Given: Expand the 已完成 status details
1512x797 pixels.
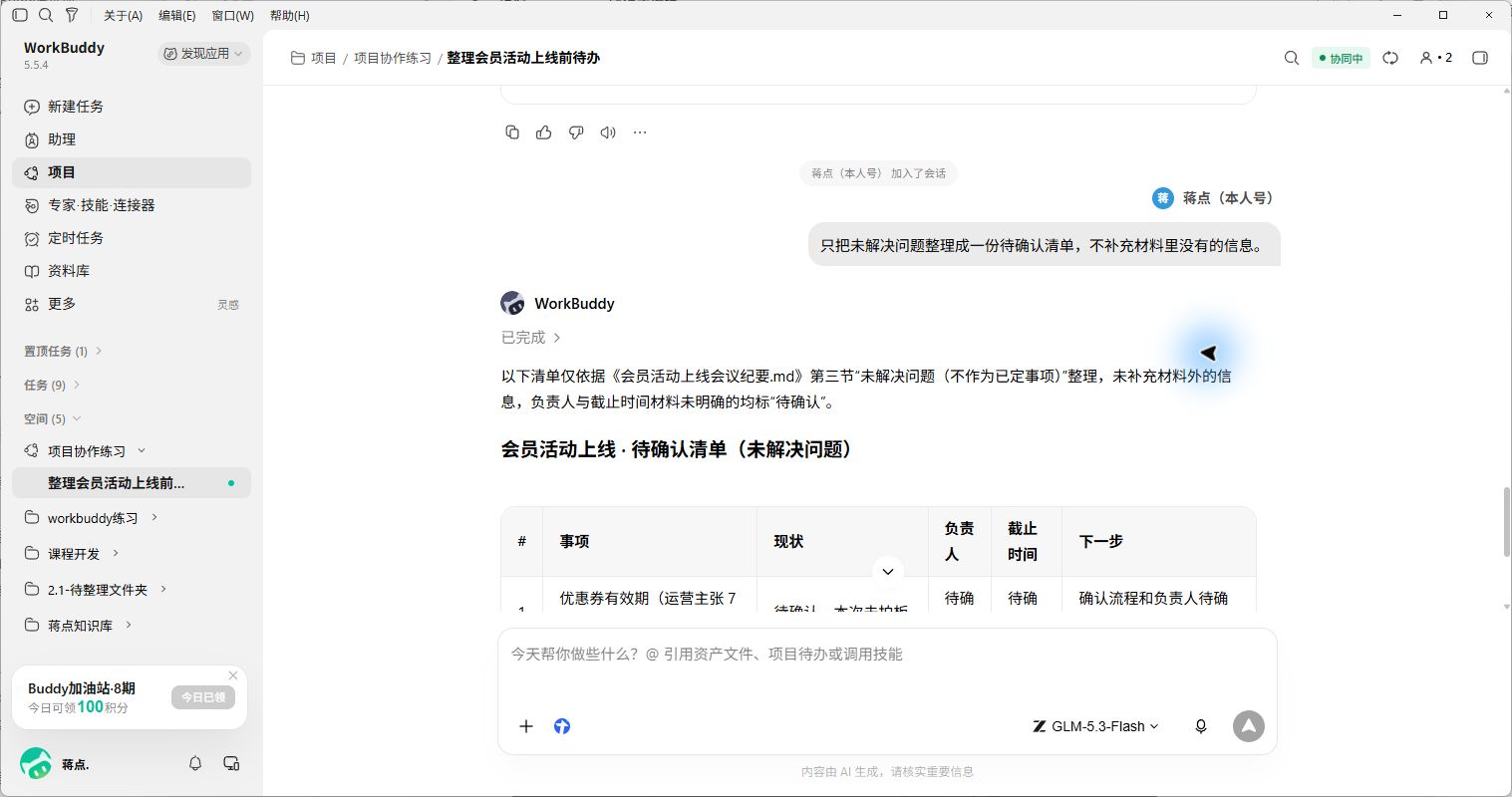Looking at the screenshot, I should tap(531, 338).
